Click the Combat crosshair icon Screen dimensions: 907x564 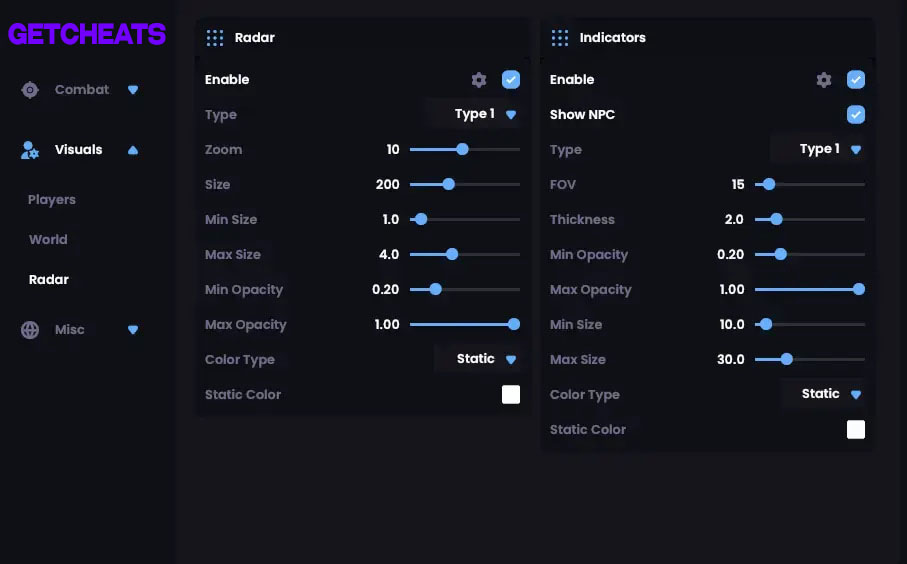tap(30, 90)
